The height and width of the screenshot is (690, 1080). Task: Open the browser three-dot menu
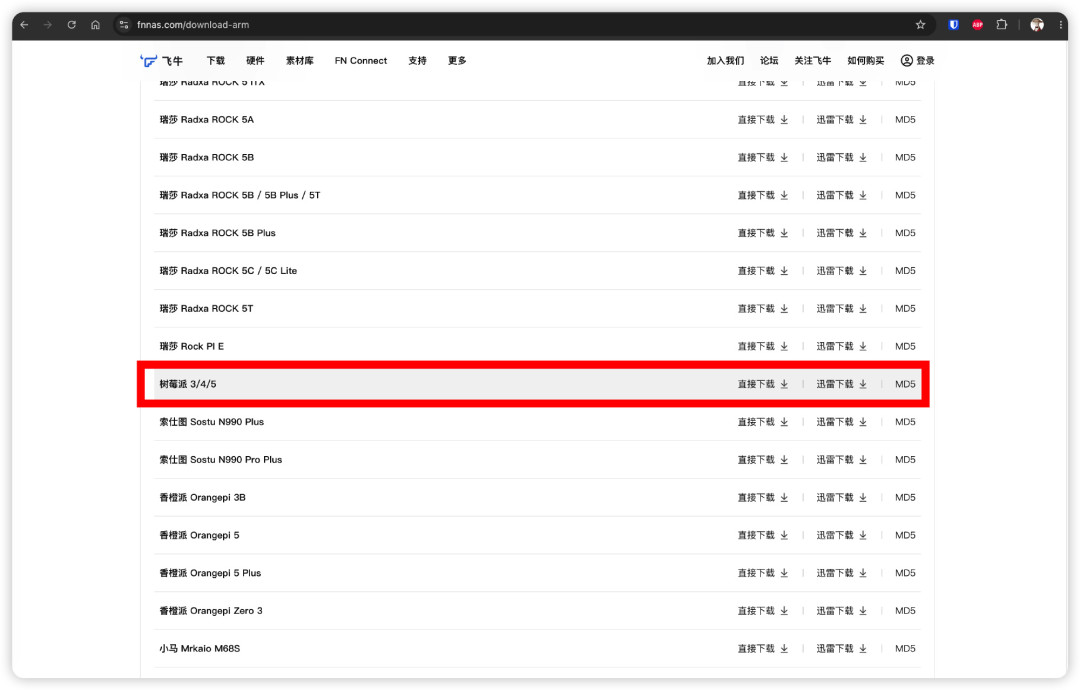(x=1061, y=25)
